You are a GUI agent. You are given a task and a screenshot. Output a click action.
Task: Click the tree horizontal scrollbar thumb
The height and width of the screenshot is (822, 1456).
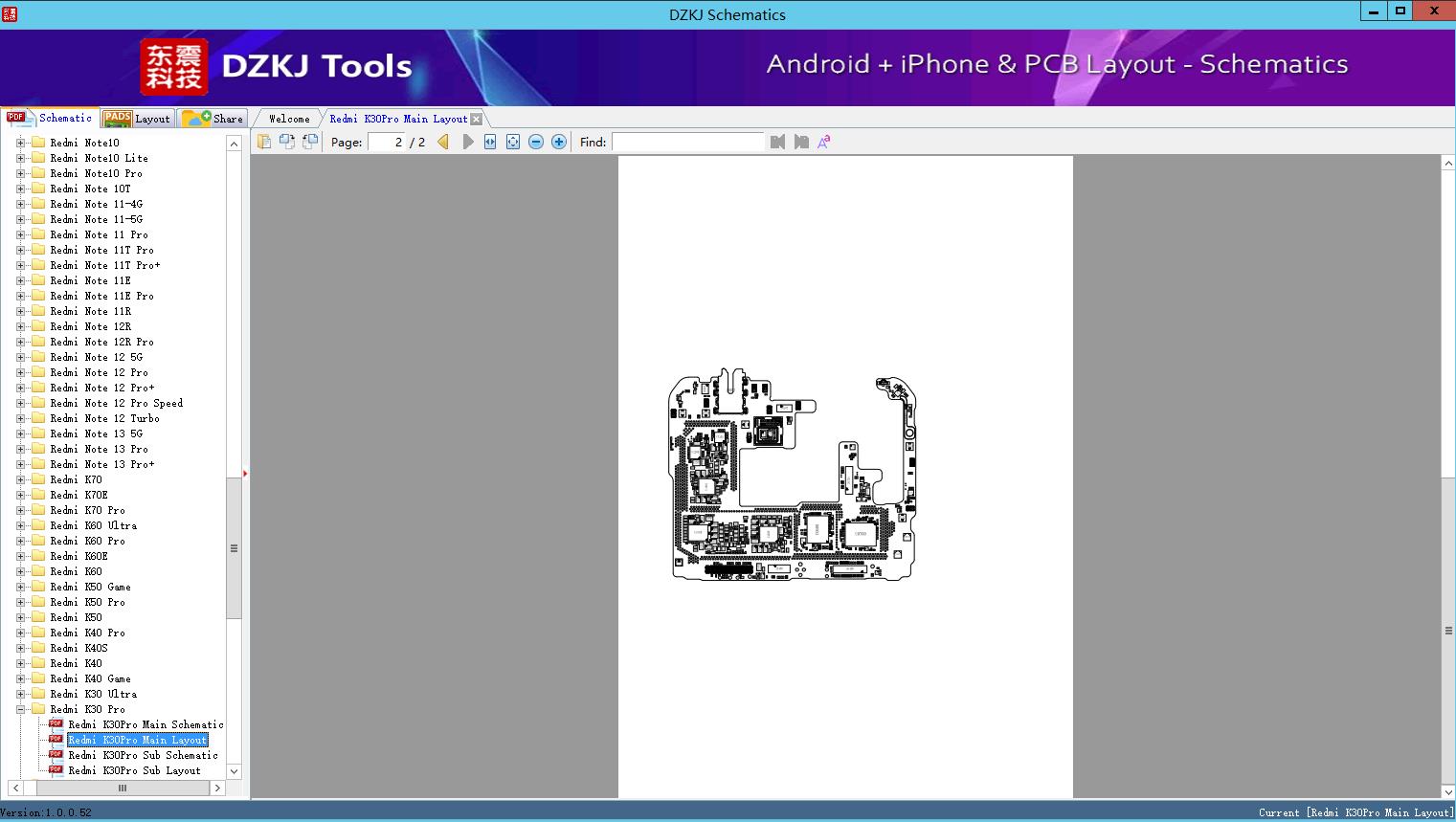(x=123, y=788)
